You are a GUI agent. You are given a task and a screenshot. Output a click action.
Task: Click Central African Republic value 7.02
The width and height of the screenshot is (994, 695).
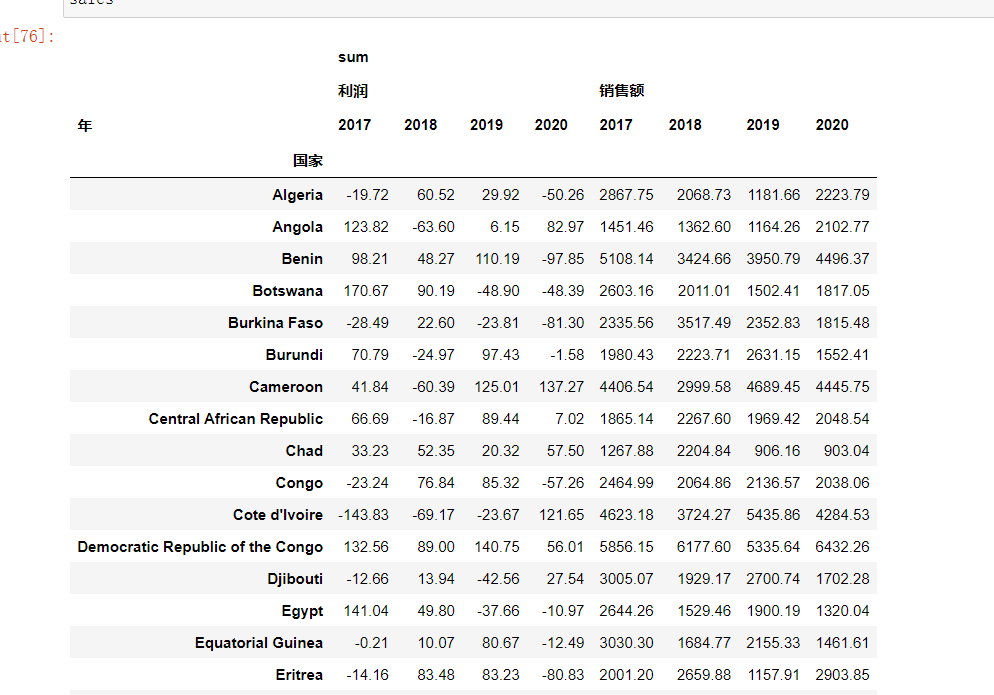[569, 419]
